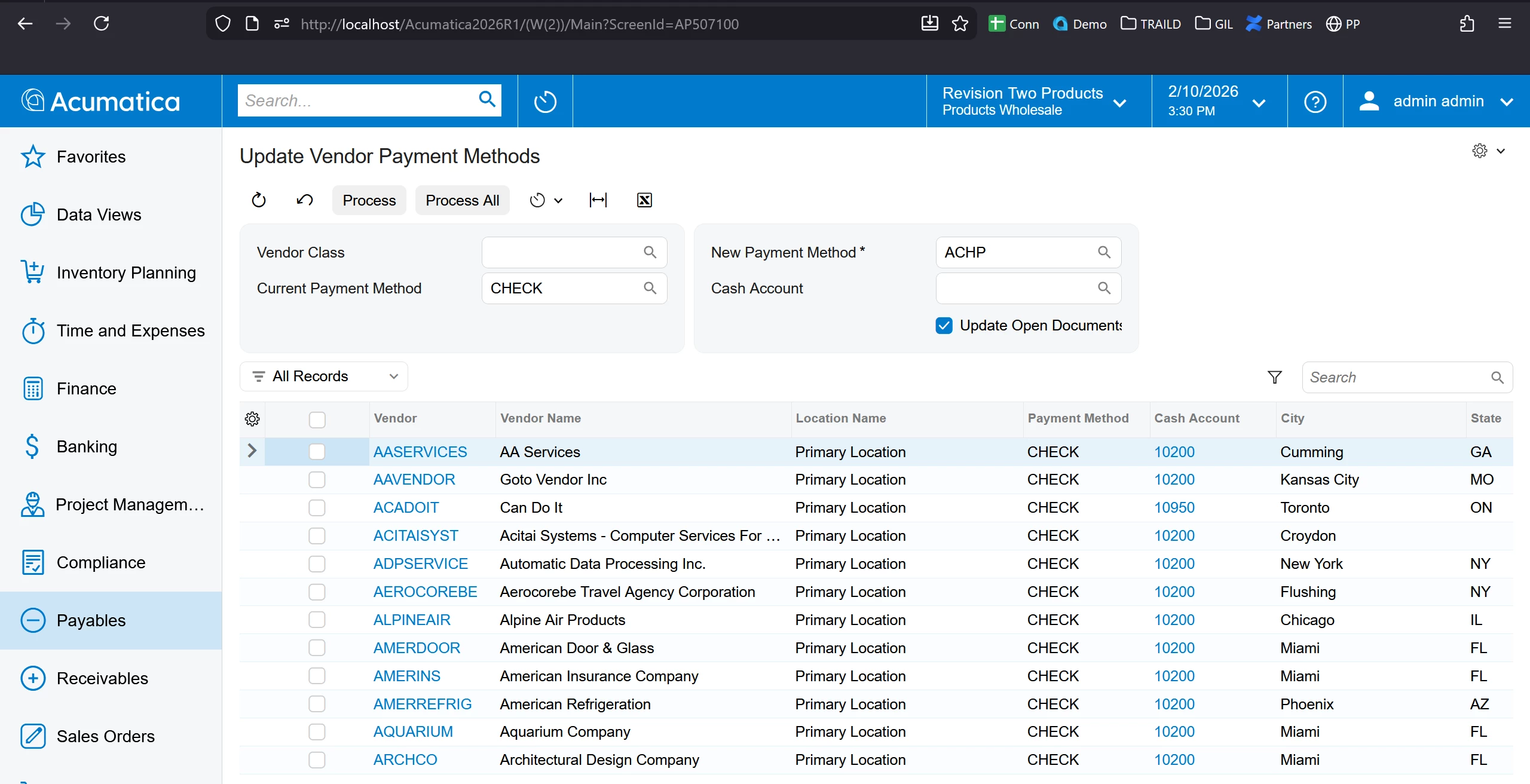Click the Vendor Class lookup magnifier
Image resolution: width=1530 pixels, height=784 pixels.
(650, 252)
